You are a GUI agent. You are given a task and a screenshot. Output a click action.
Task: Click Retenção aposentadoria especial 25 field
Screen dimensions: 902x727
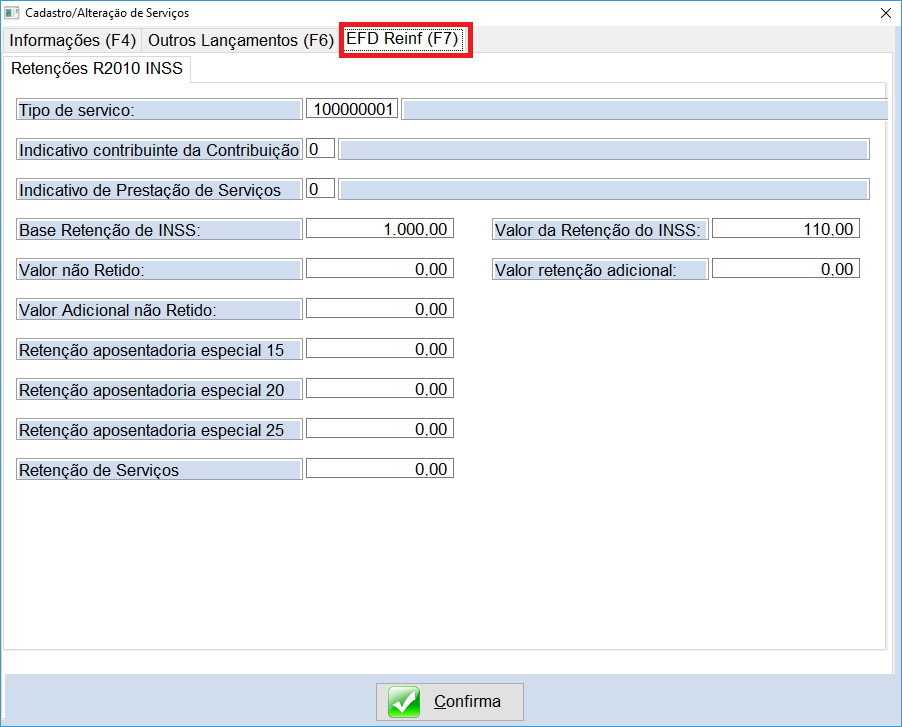tap(380, 429)
